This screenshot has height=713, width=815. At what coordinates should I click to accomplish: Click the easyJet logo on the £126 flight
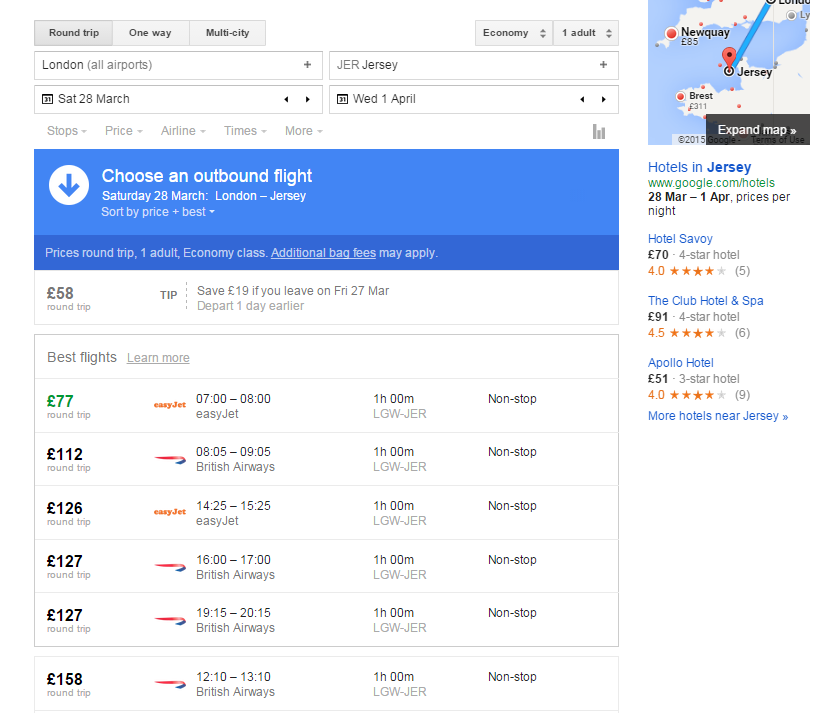pos(169,512)
